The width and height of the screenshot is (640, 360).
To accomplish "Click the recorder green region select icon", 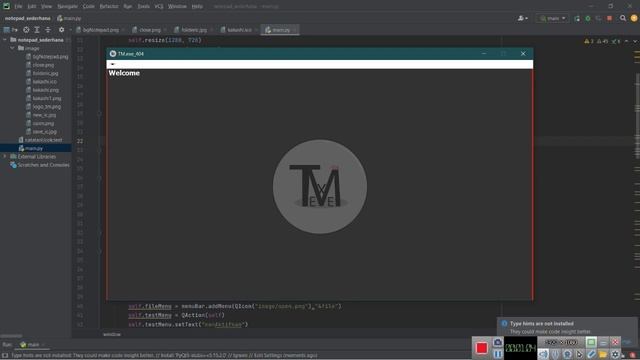I will [x=591, y=342].
